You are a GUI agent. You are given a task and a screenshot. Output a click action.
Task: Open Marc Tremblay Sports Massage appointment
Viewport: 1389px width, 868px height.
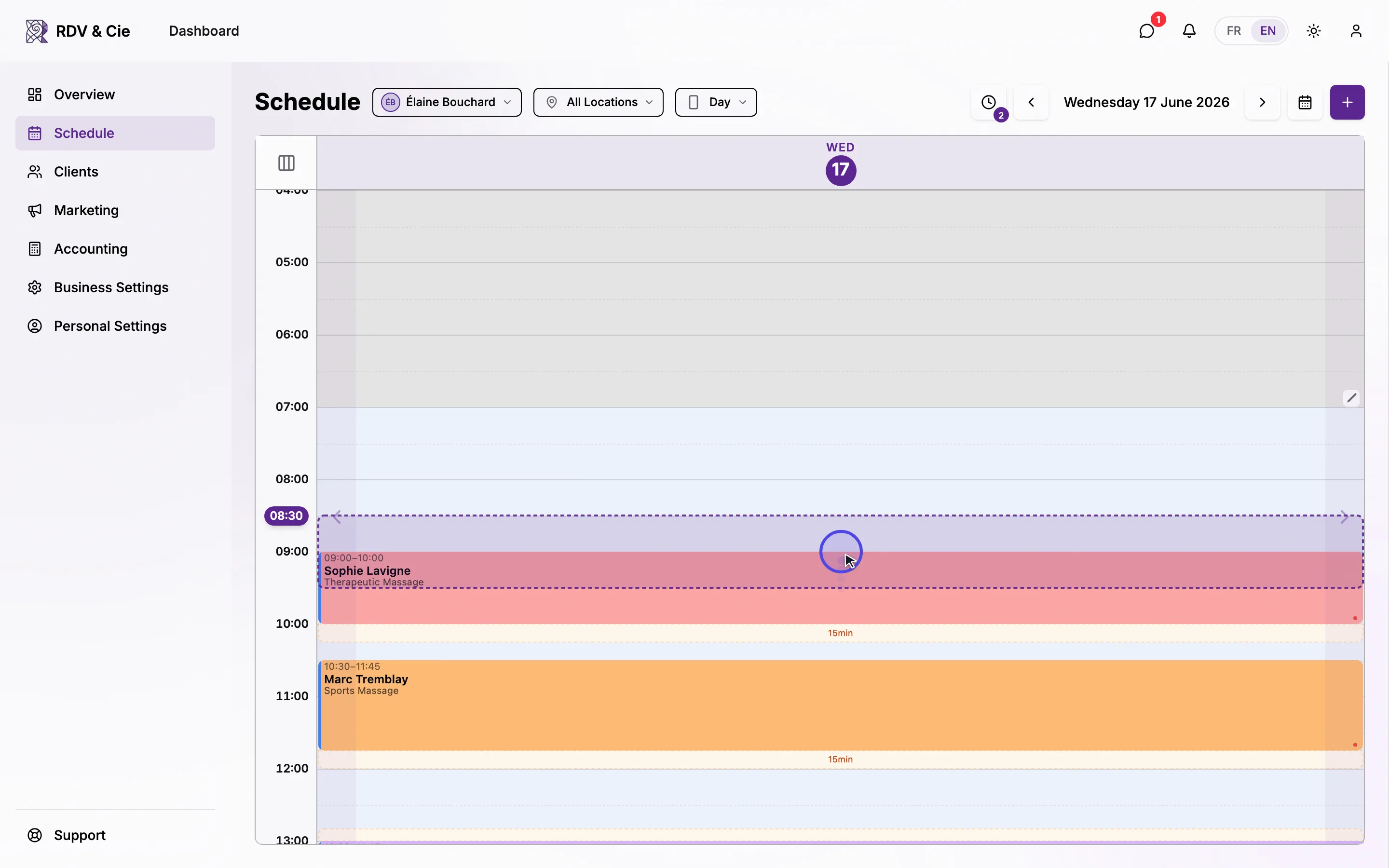click(840, 705)
